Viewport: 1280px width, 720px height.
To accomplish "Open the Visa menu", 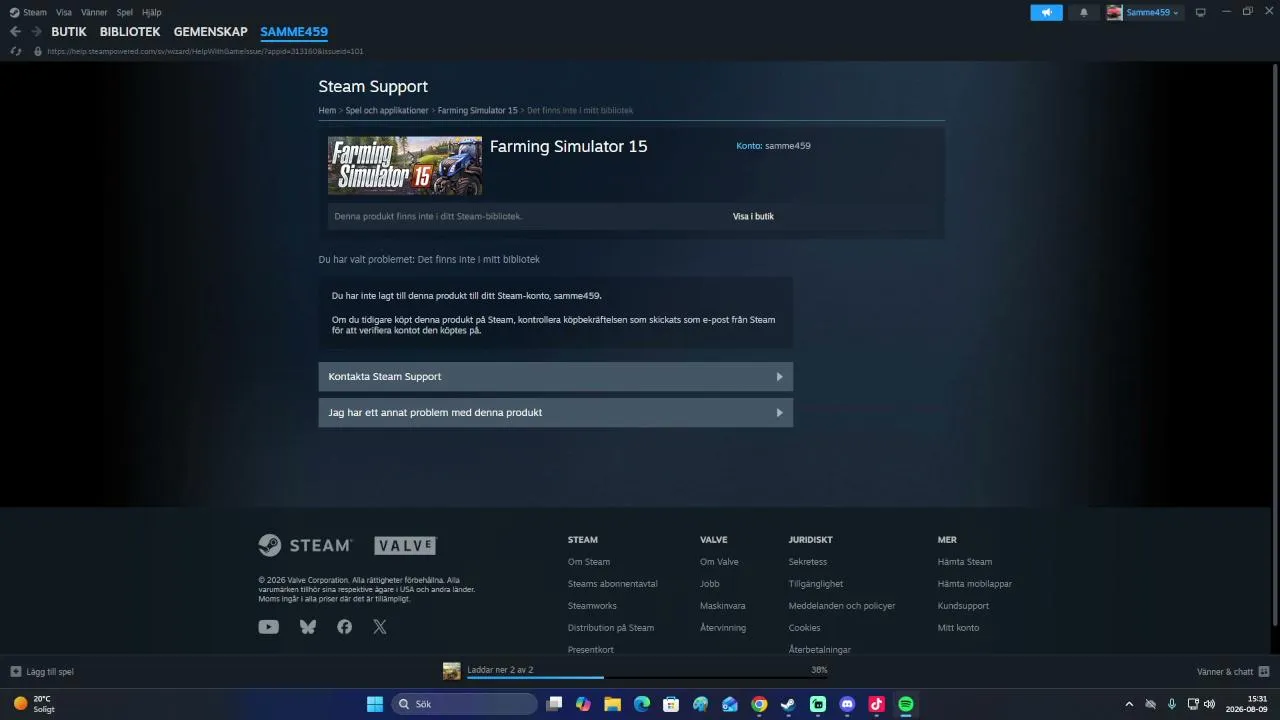I will tap(64, 12).
